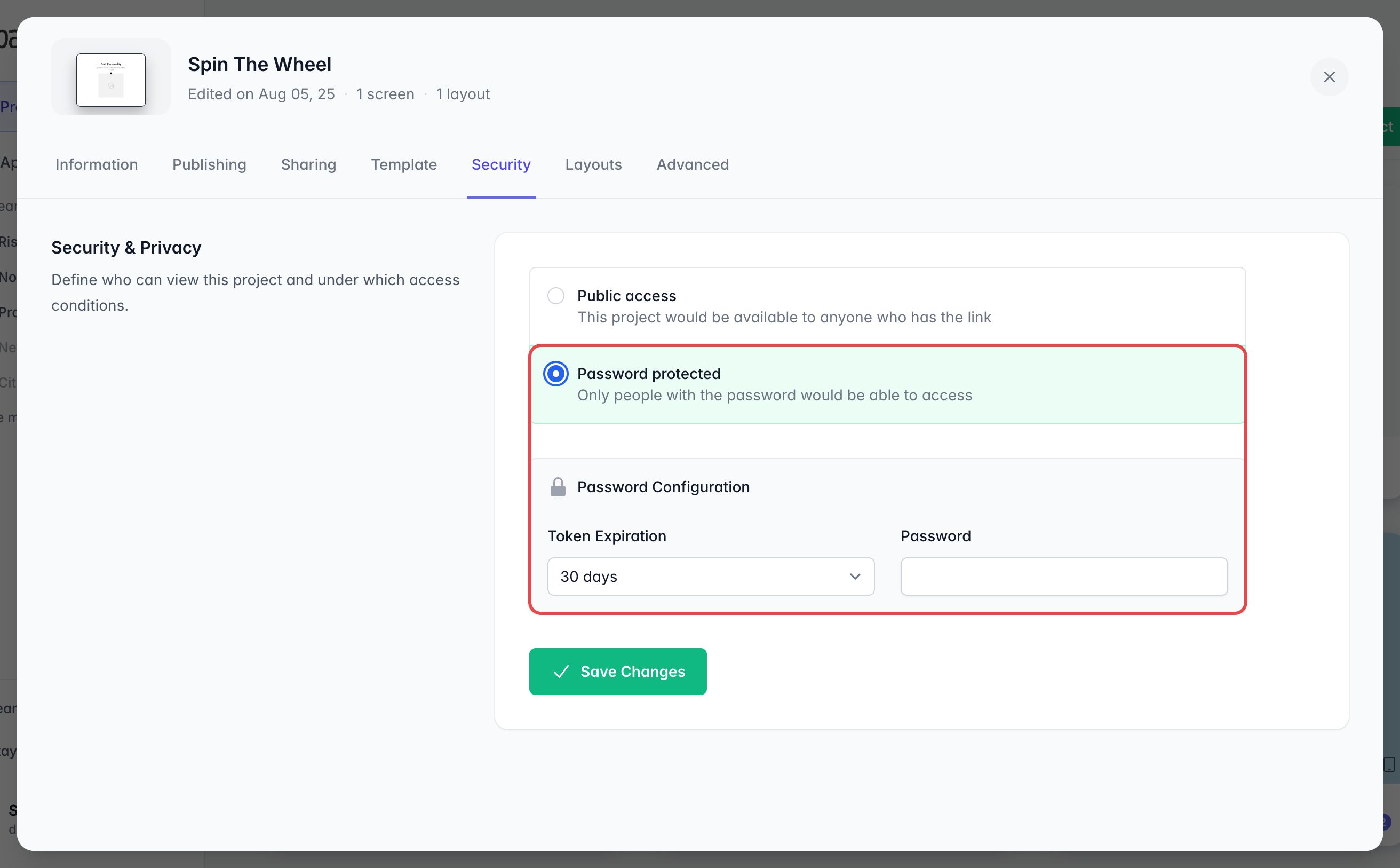This screenshot has height=868, width=1400.
Task: Click the Security & Privacy heading
Action: [x=126, y=247]
